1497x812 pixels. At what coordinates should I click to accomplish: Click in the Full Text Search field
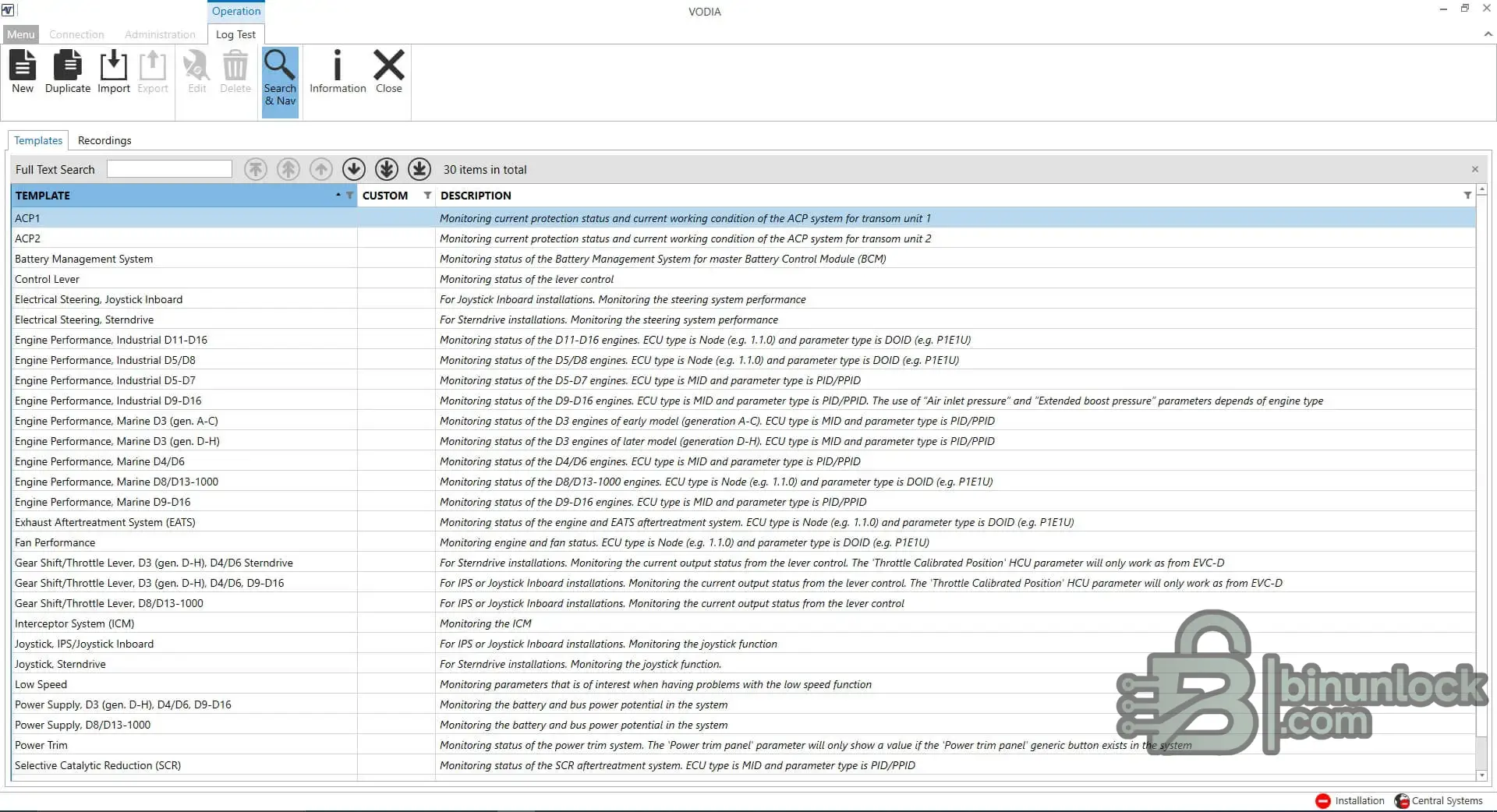tap(169, 169)
